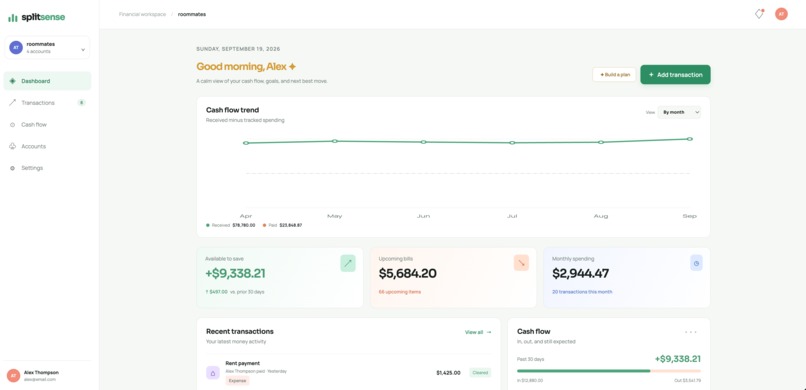Open the View By month dropdown
The image size is (806, 390).
point(679,112)
